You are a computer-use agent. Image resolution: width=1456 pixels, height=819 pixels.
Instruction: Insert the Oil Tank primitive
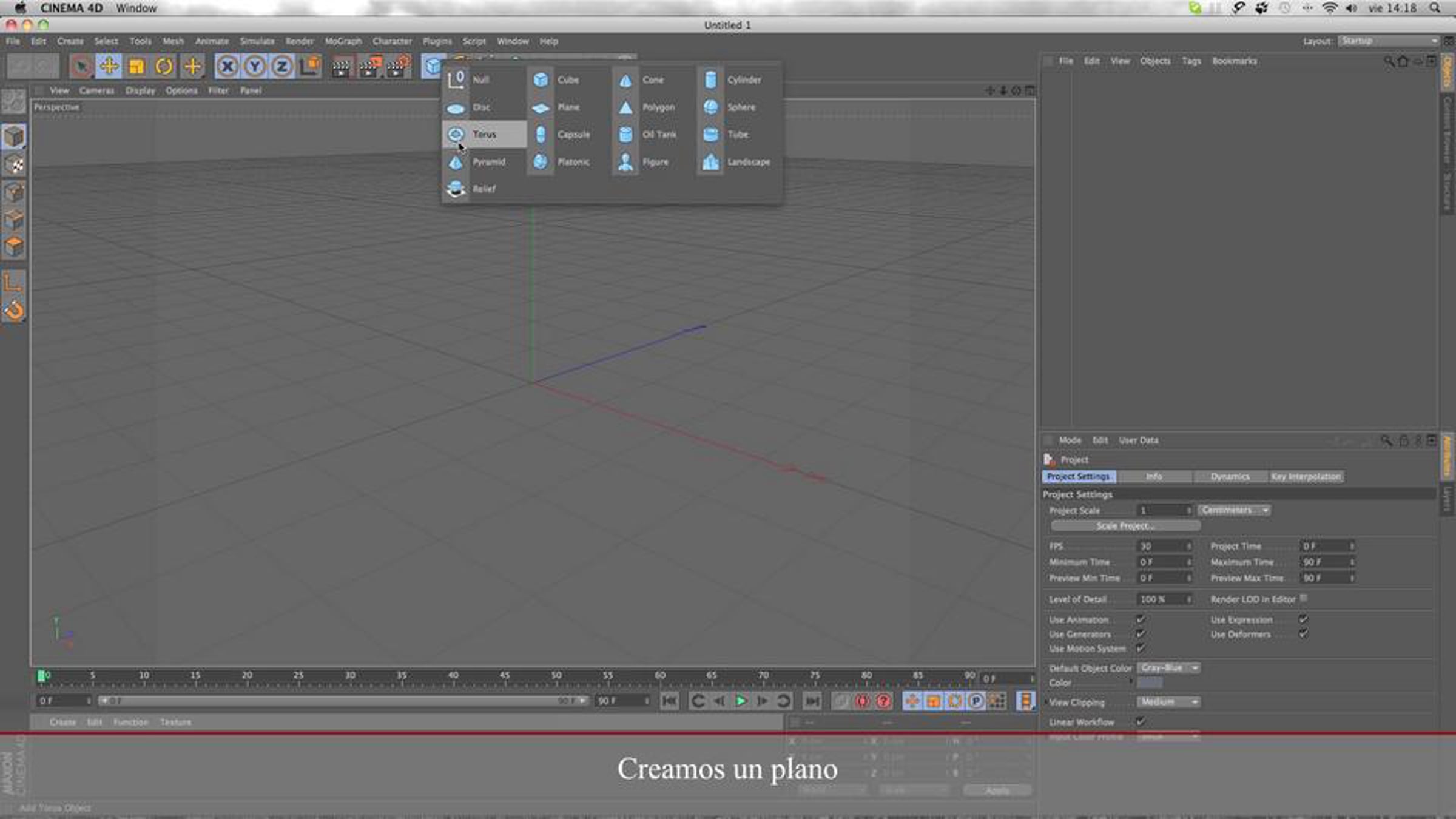(647, 135)
